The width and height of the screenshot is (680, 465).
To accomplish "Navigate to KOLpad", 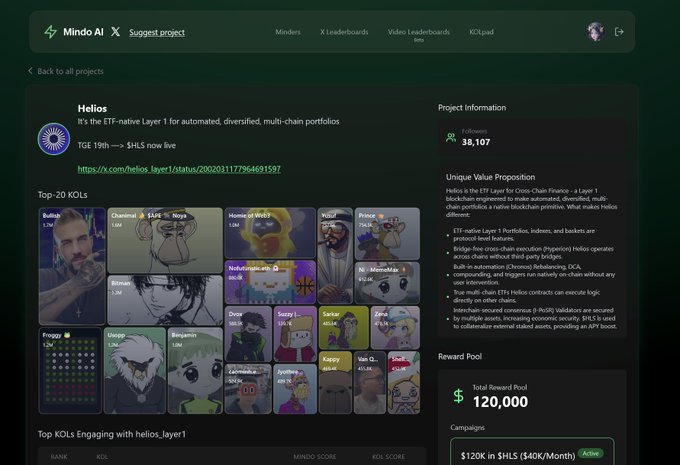I will [x=483, y=32].
